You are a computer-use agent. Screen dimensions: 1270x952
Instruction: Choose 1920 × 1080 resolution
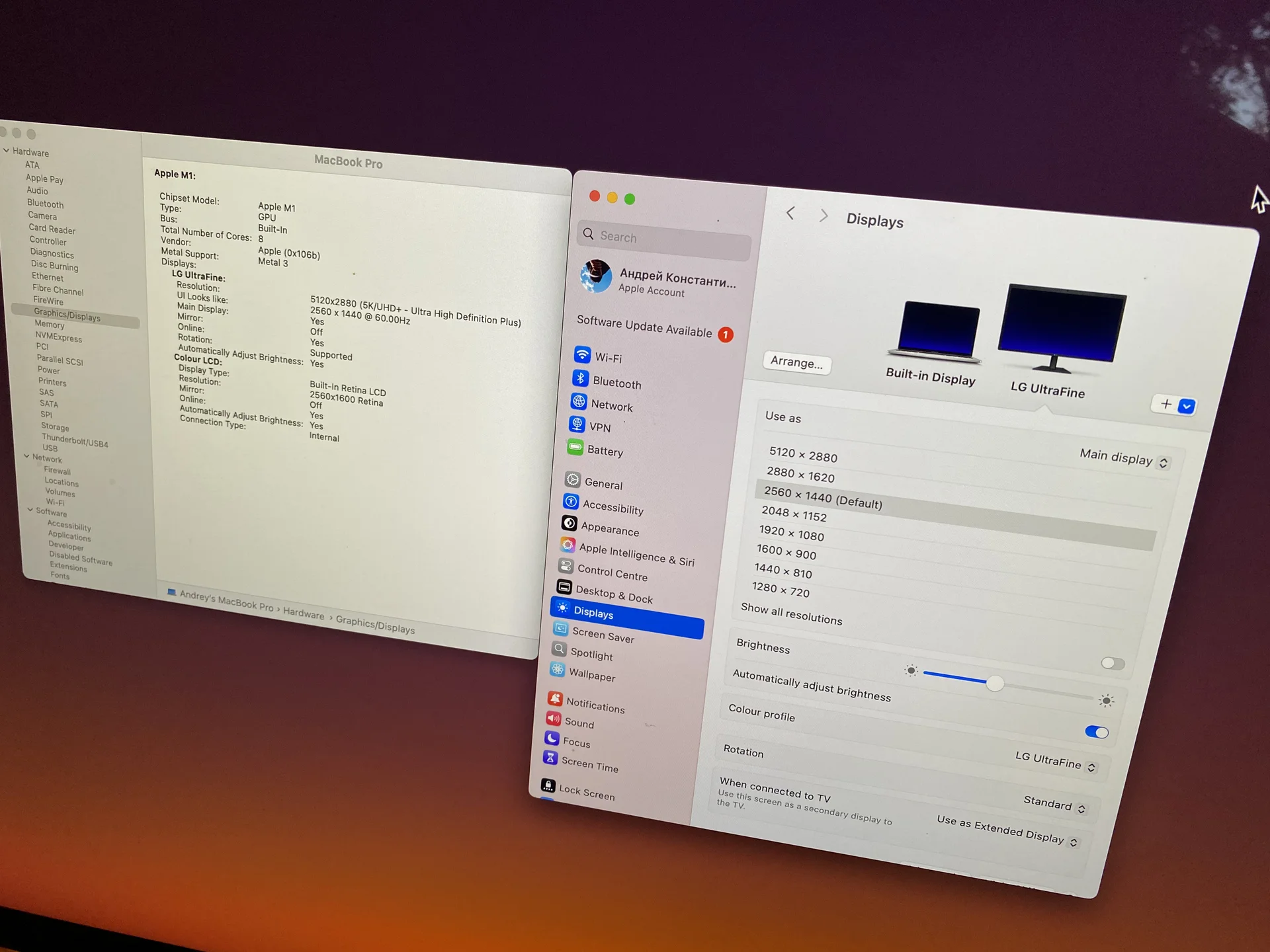pyautogui.click(x=791, y=532)
